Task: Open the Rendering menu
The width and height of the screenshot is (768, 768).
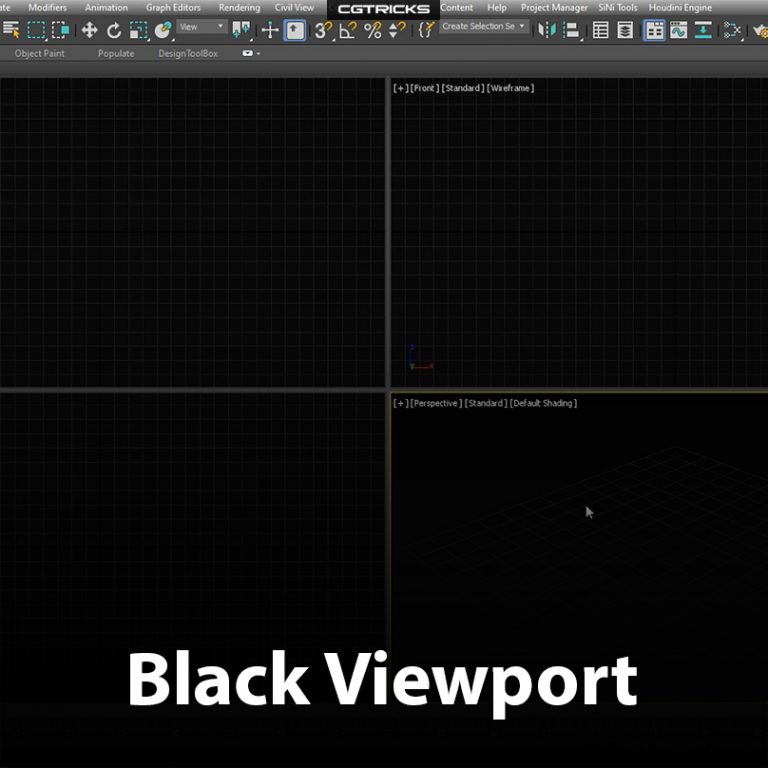Action: pyautogui.click(x=239, y=7)
